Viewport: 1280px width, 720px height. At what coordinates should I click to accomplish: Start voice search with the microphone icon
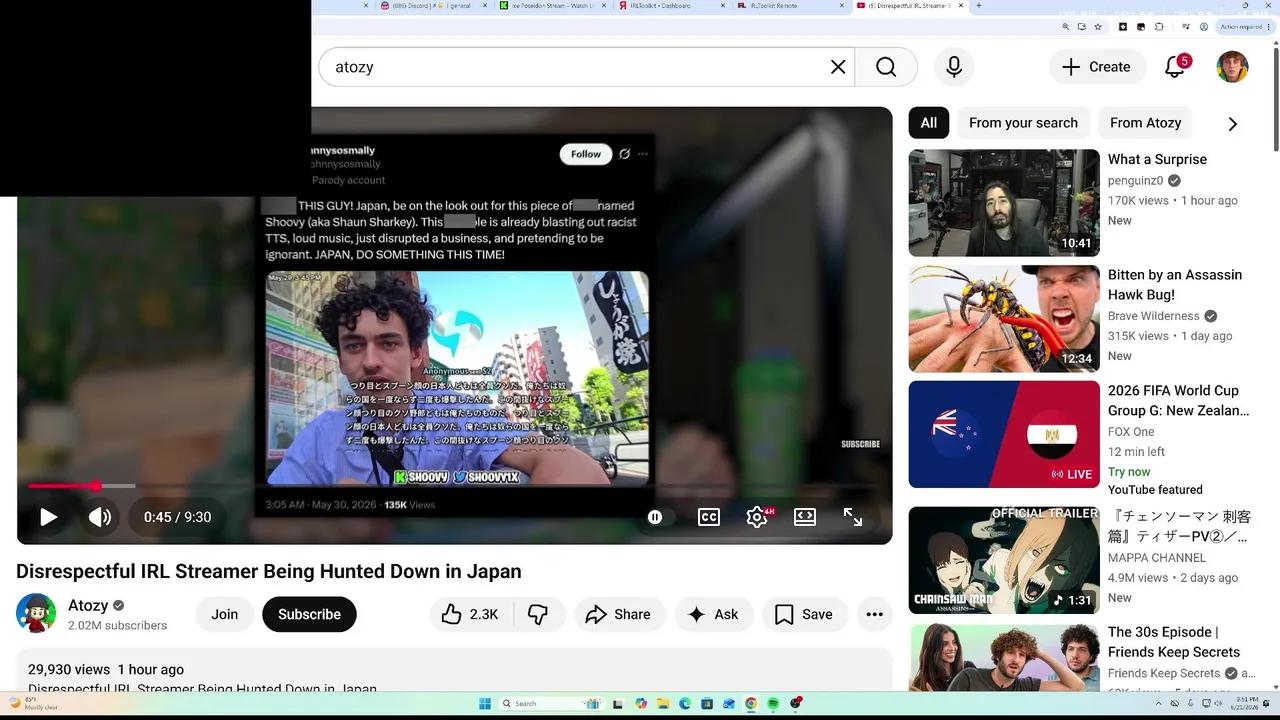pyautogui.click(x=954, y=67)
